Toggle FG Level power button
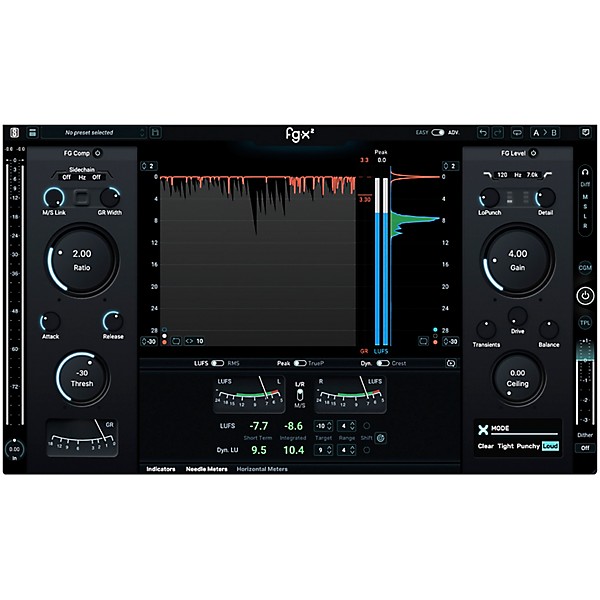This screenshot has width=600, height=600. [x=533, y=153]
